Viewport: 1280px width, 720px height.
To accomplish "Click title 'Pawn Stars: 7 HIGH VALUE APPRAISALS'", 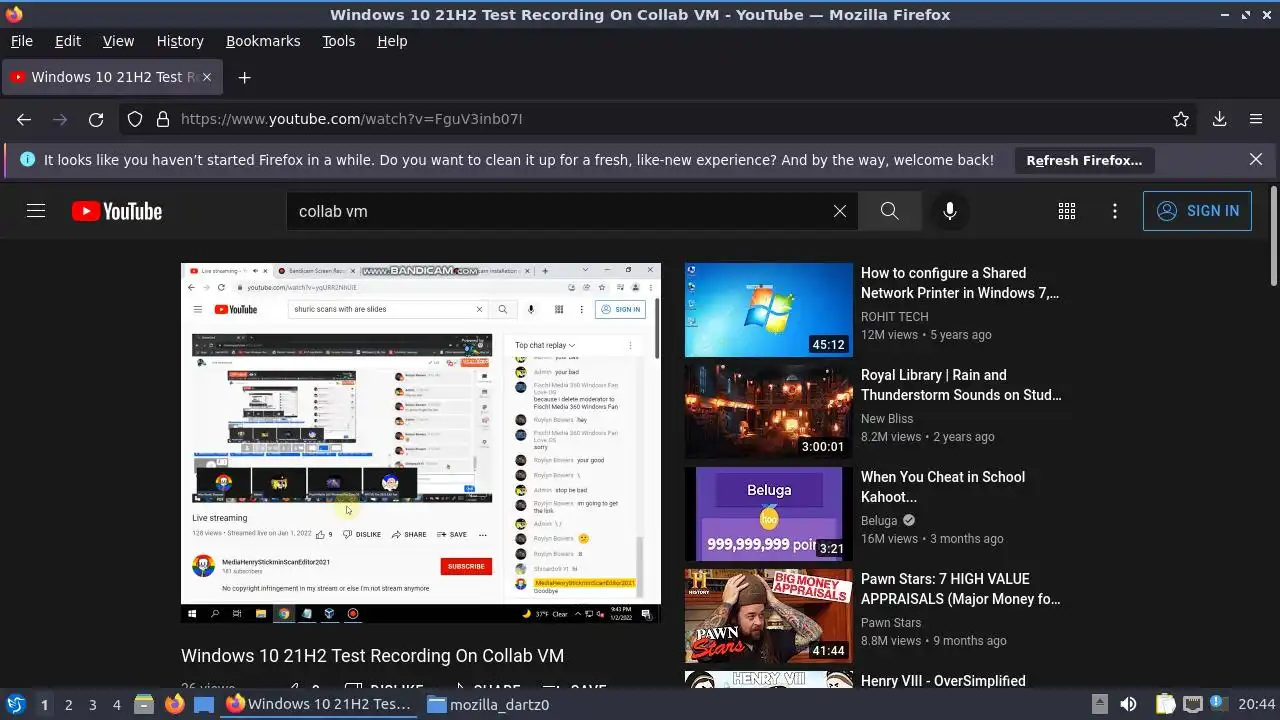I will click(961, 589).
